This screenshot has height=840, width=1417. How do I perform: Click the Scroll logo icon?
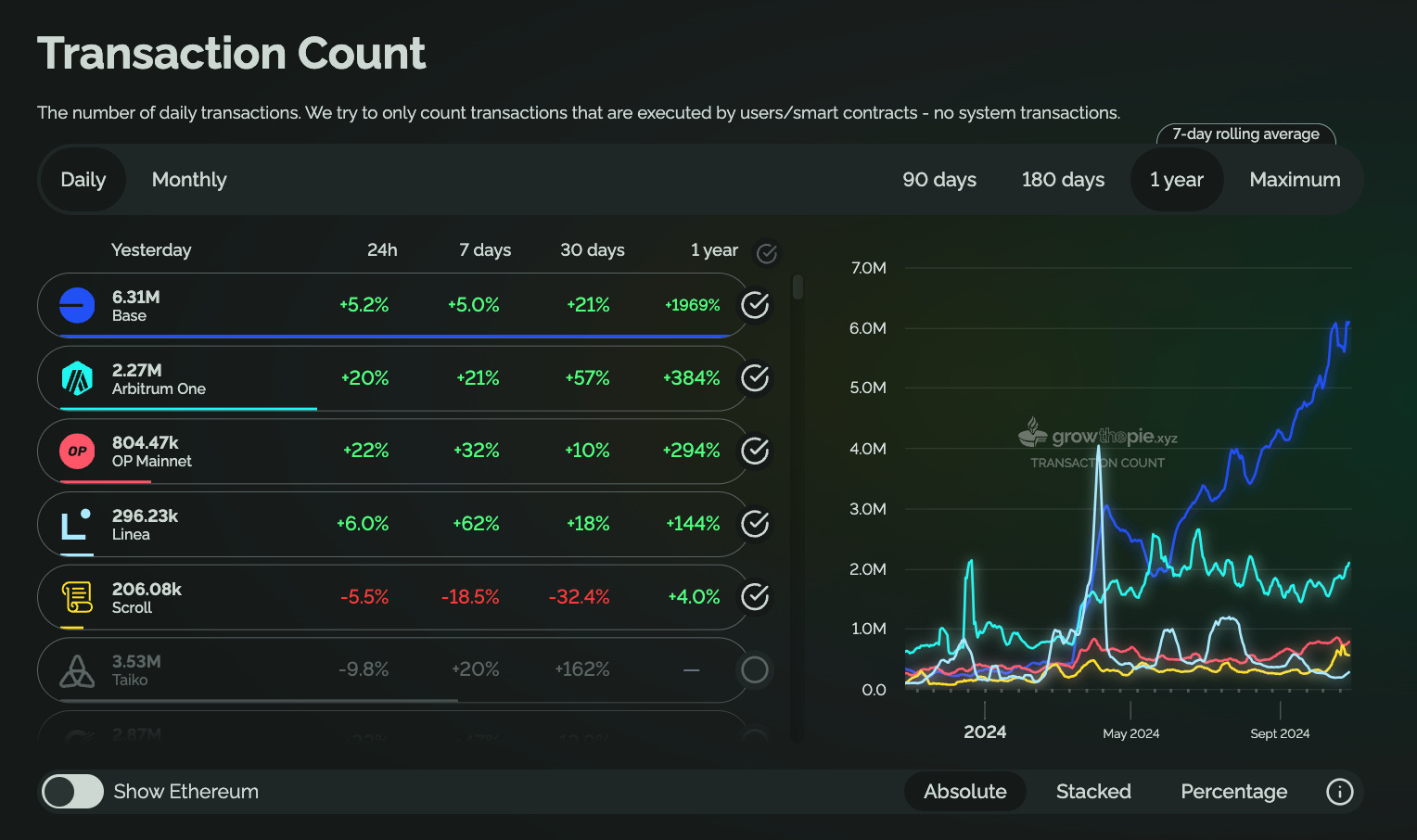[x=77, y=597]
